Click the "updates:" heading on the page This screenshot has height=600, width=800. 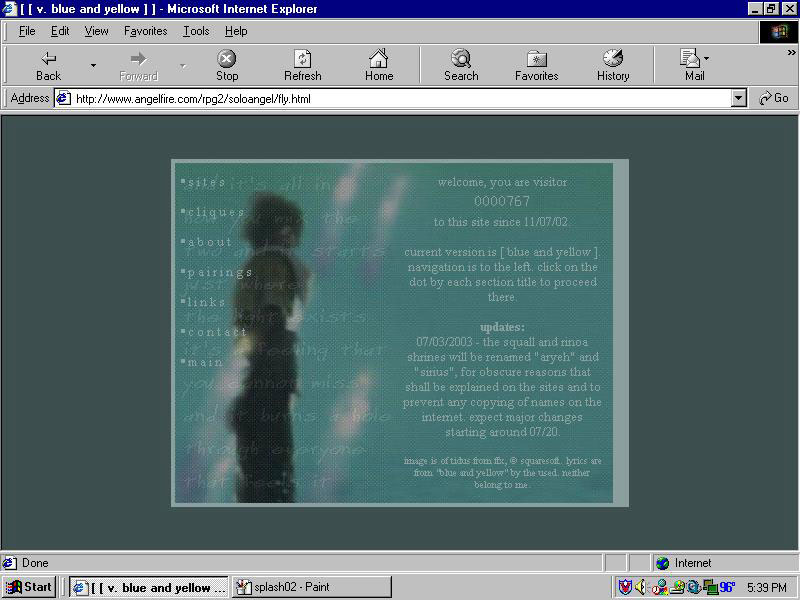(x=502, y=327)
